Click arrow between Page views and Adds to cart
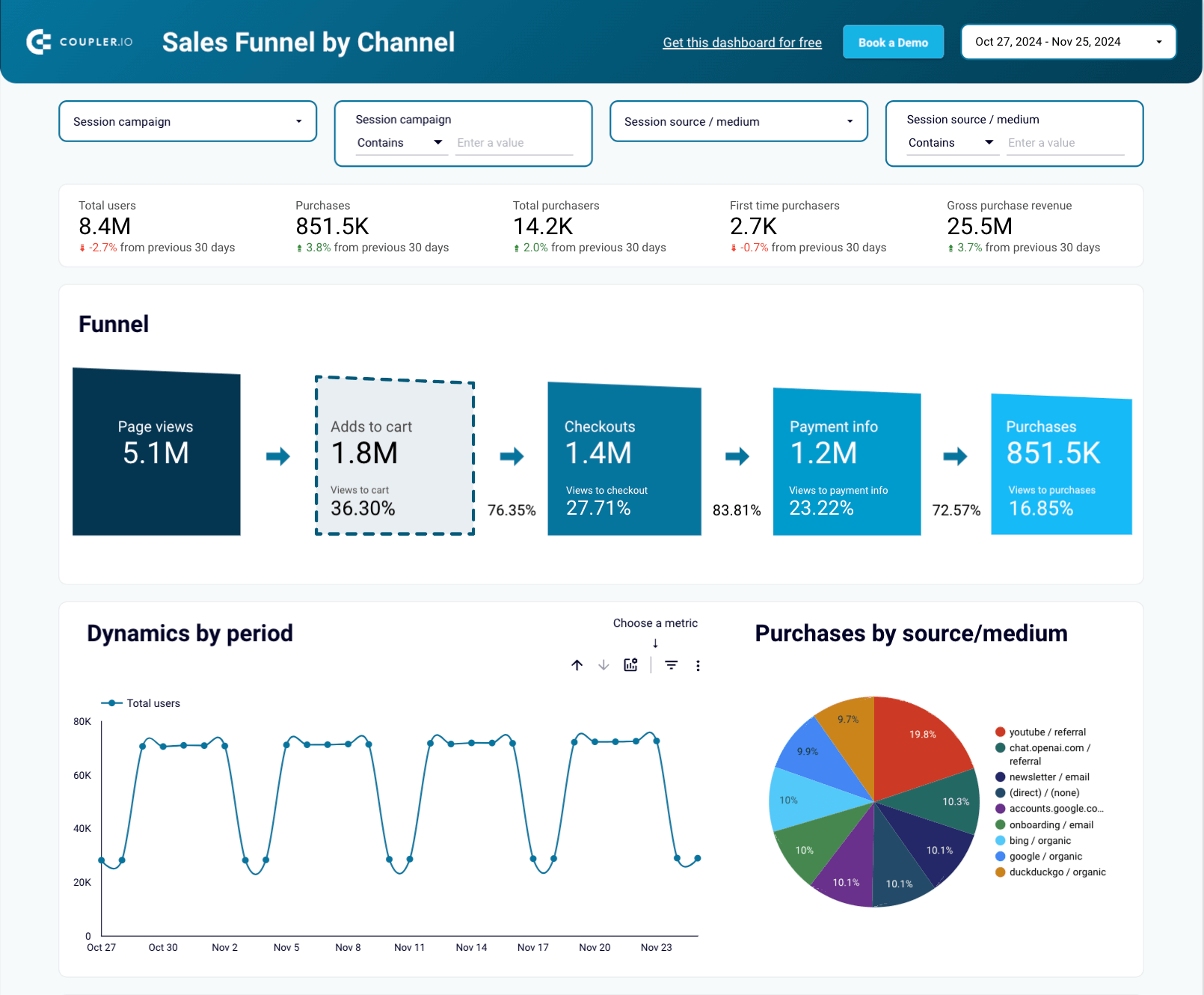Image resolution: width=1204 pixels, height=995 pixels. click(278, 456)
